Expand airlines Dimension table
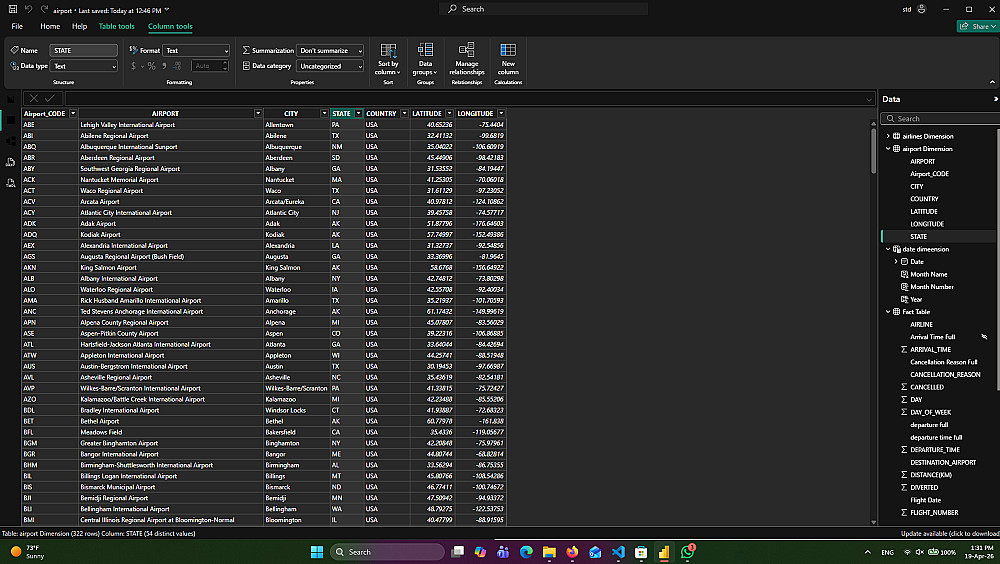This screenshot has height=564, width=1000. [x=888, y=136]
